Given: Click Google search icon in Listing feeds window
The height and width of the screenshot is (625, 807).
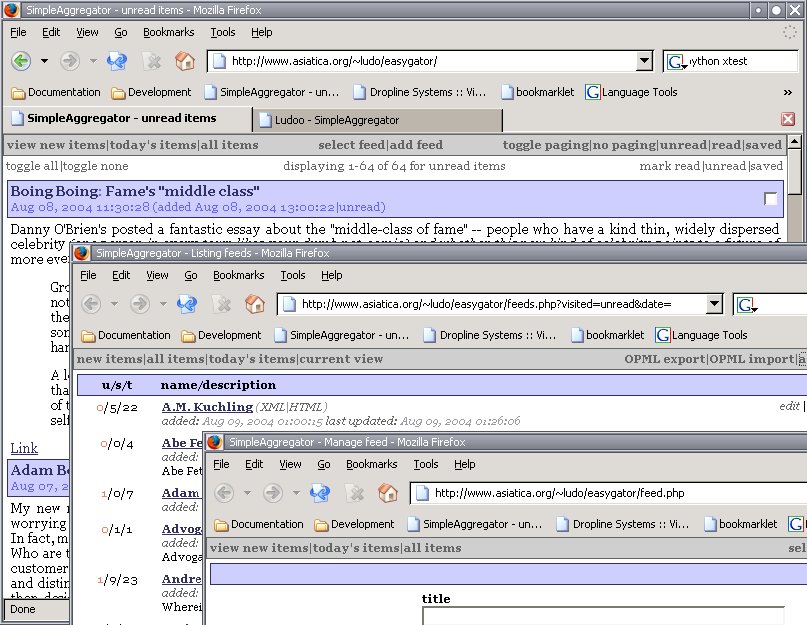Looking at the screenshot, I should 746,305.
